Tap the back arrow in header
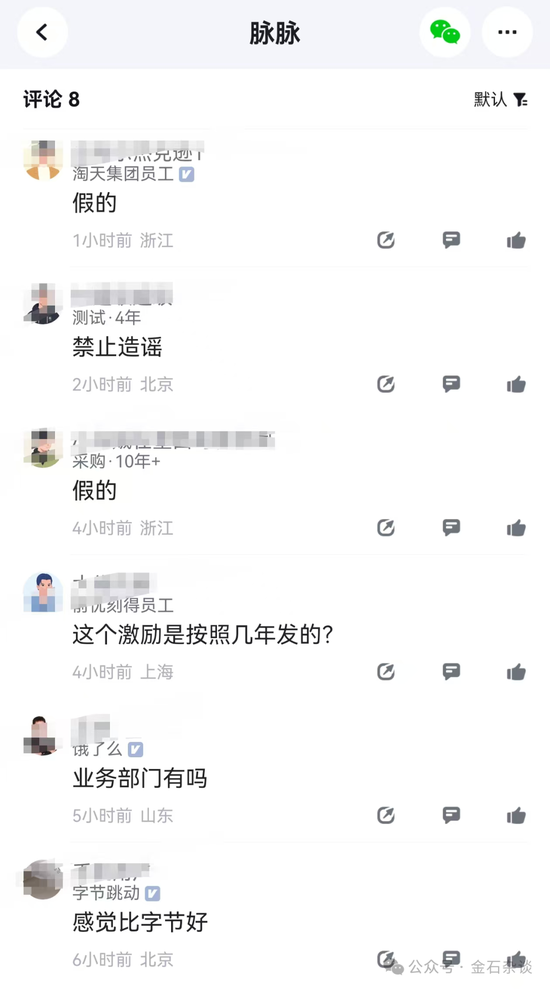The height and width of the screenshot is (989, 550). pyautogui.click(x=42, y=32)
